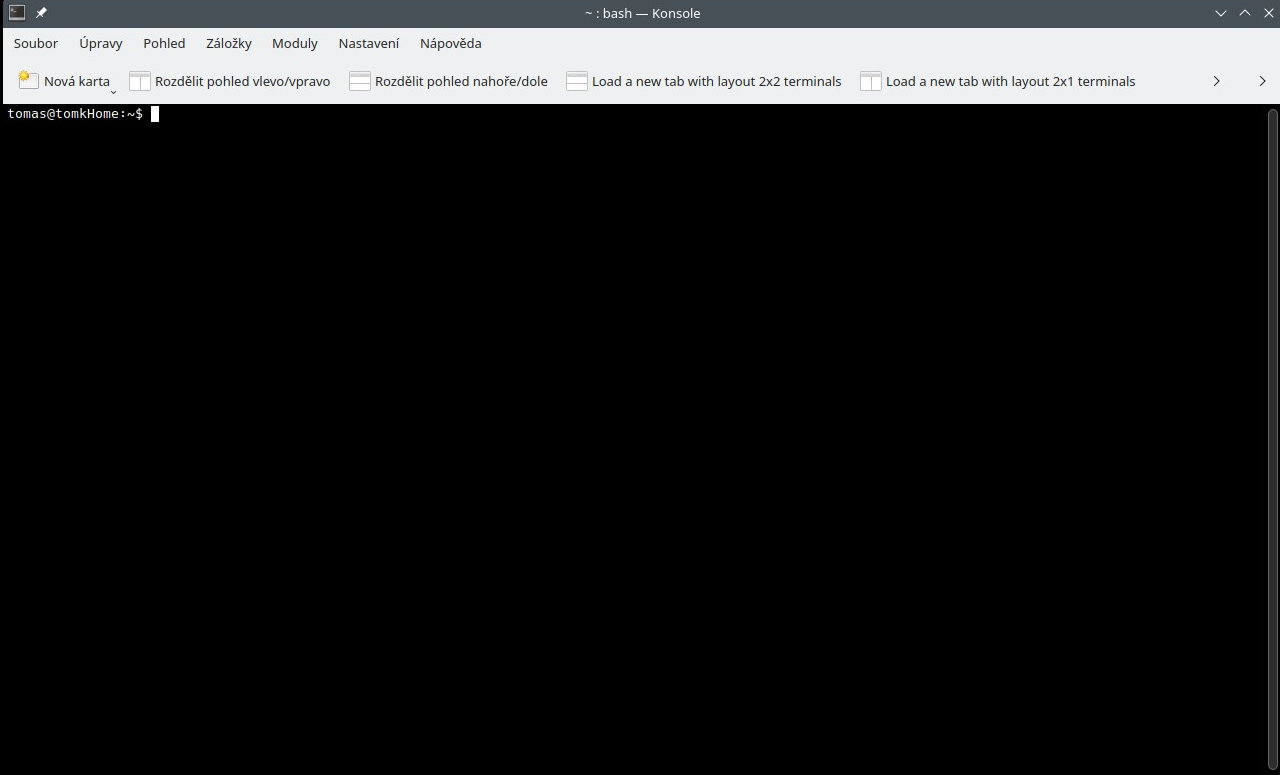
Task: Click the split view left/right icon
Action: pyautogui.click(x=140, y=81)
